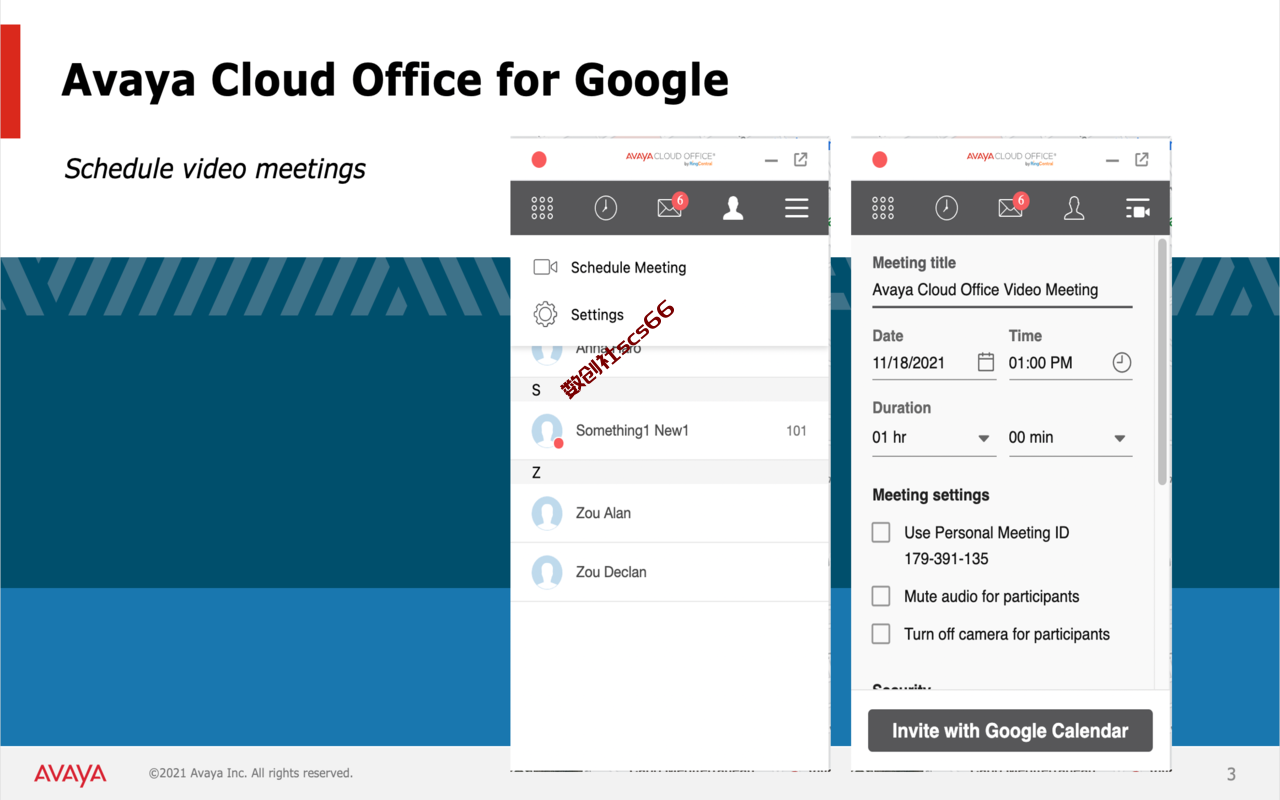
Task: Click the S section header in contacts
Action: [670, 390]
